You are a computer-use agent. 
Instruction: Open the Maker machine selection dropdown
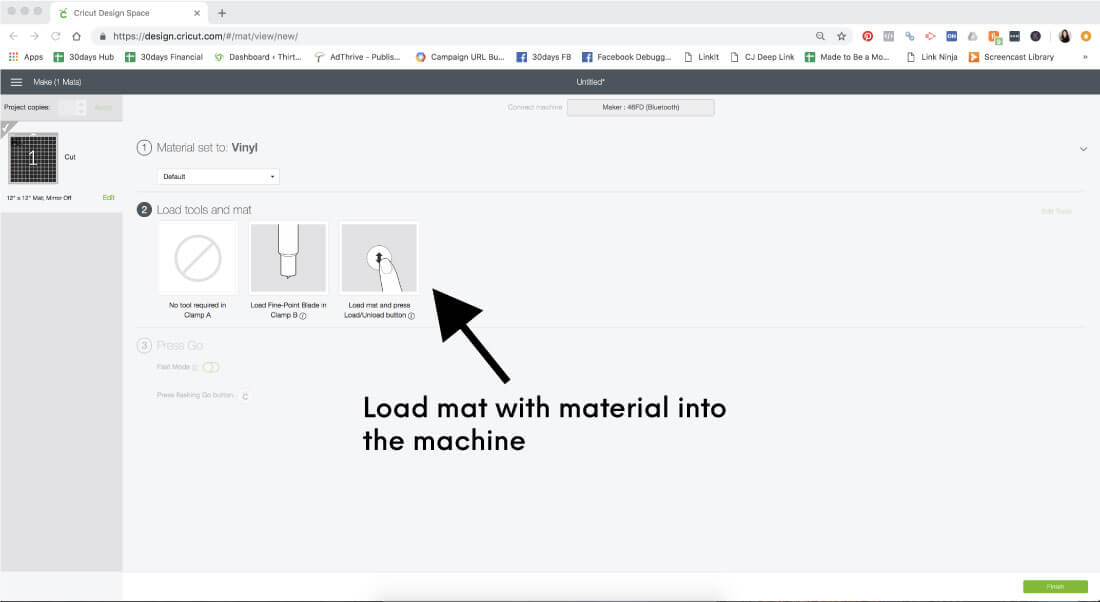click(x=640, y=107)
